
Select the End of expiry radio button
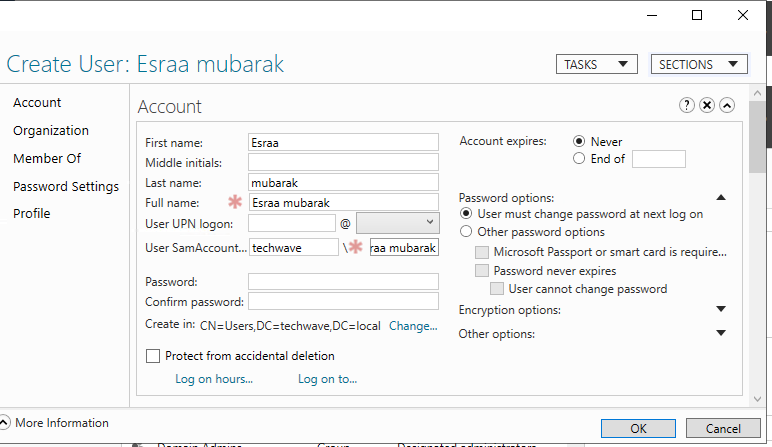point(579,158)
